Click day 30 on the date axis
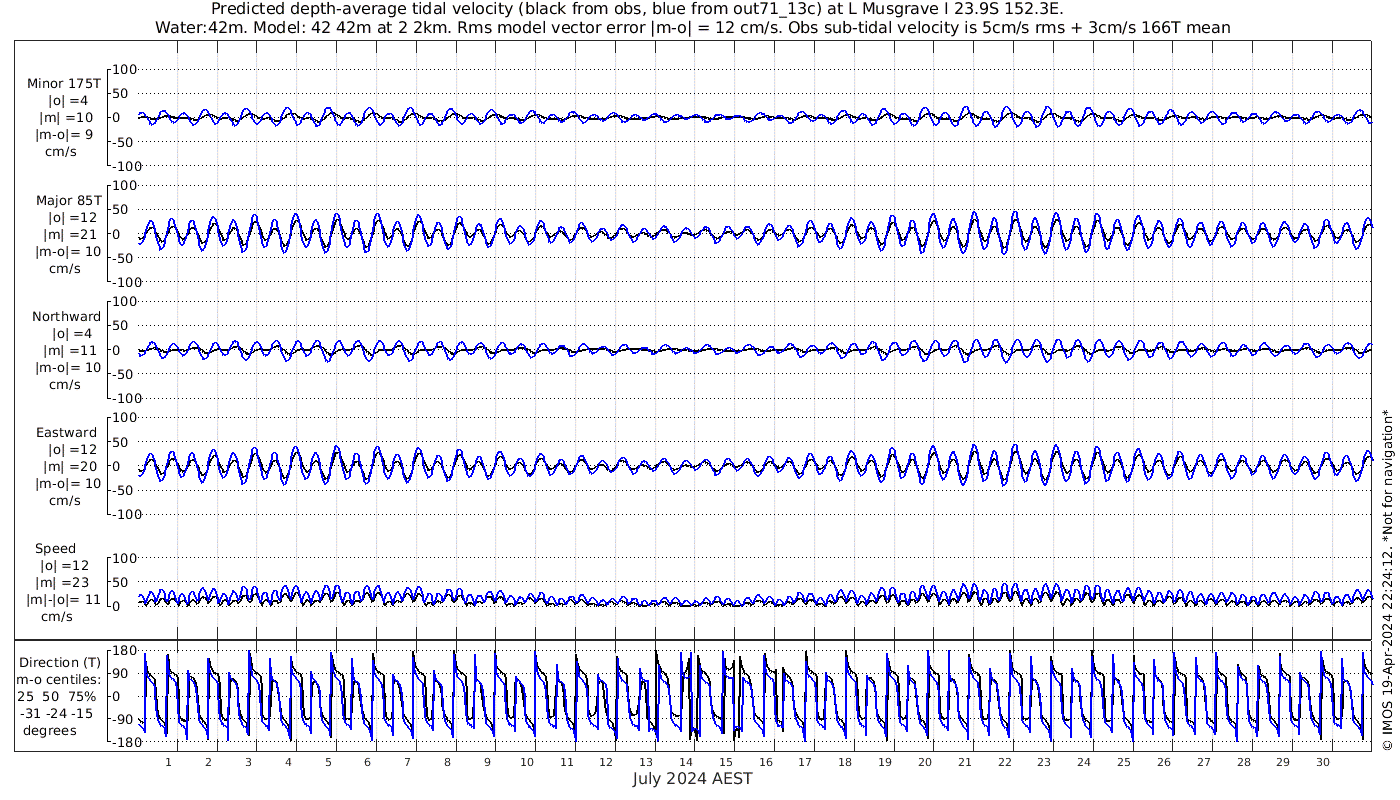Image resolution: width=1400 pixels, height=800 pixels. (1322, 762)
